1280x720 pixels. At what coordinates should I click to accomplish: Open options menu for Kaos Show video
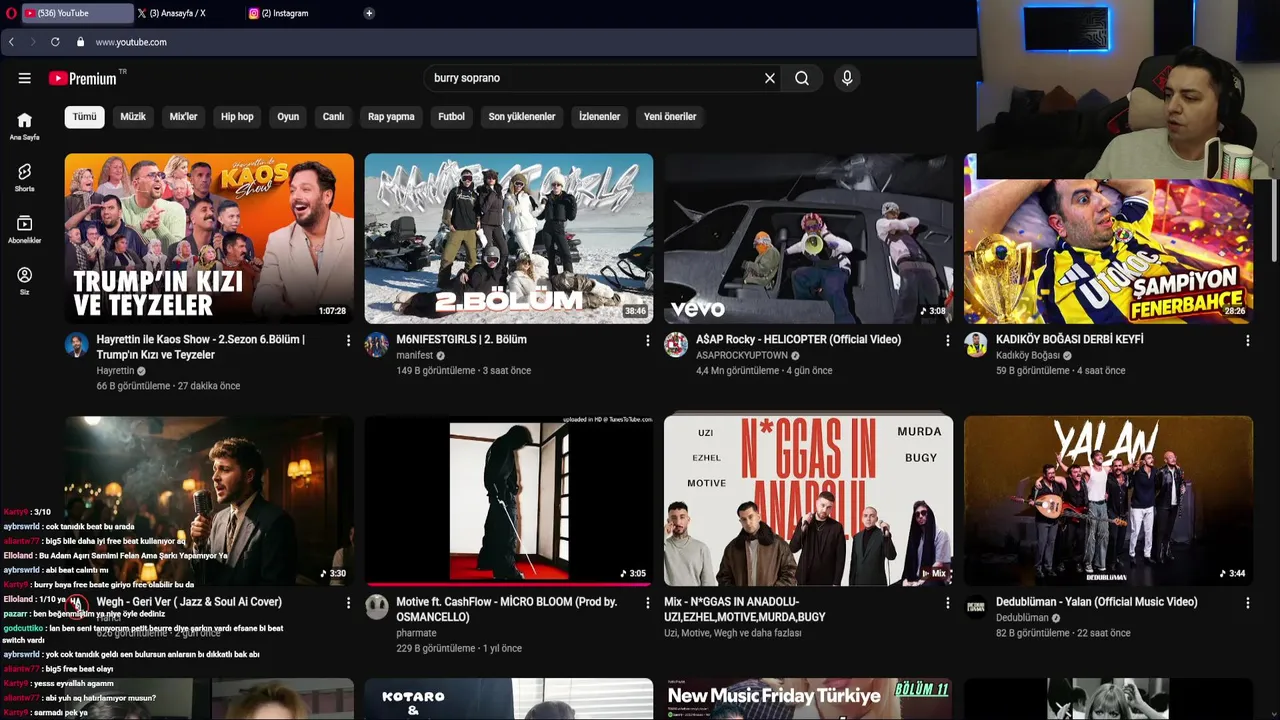click(x=348, y=341)
